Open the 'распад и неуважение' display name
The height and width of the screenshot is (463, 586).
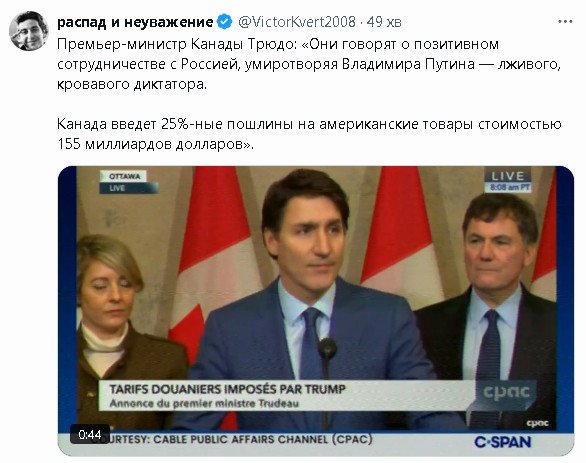pos(135,22)
